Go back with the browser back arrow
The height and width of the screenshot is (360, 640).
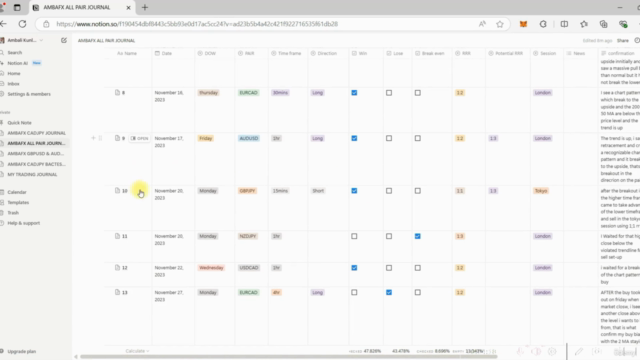pyautogui.click(x=3, y=24)
